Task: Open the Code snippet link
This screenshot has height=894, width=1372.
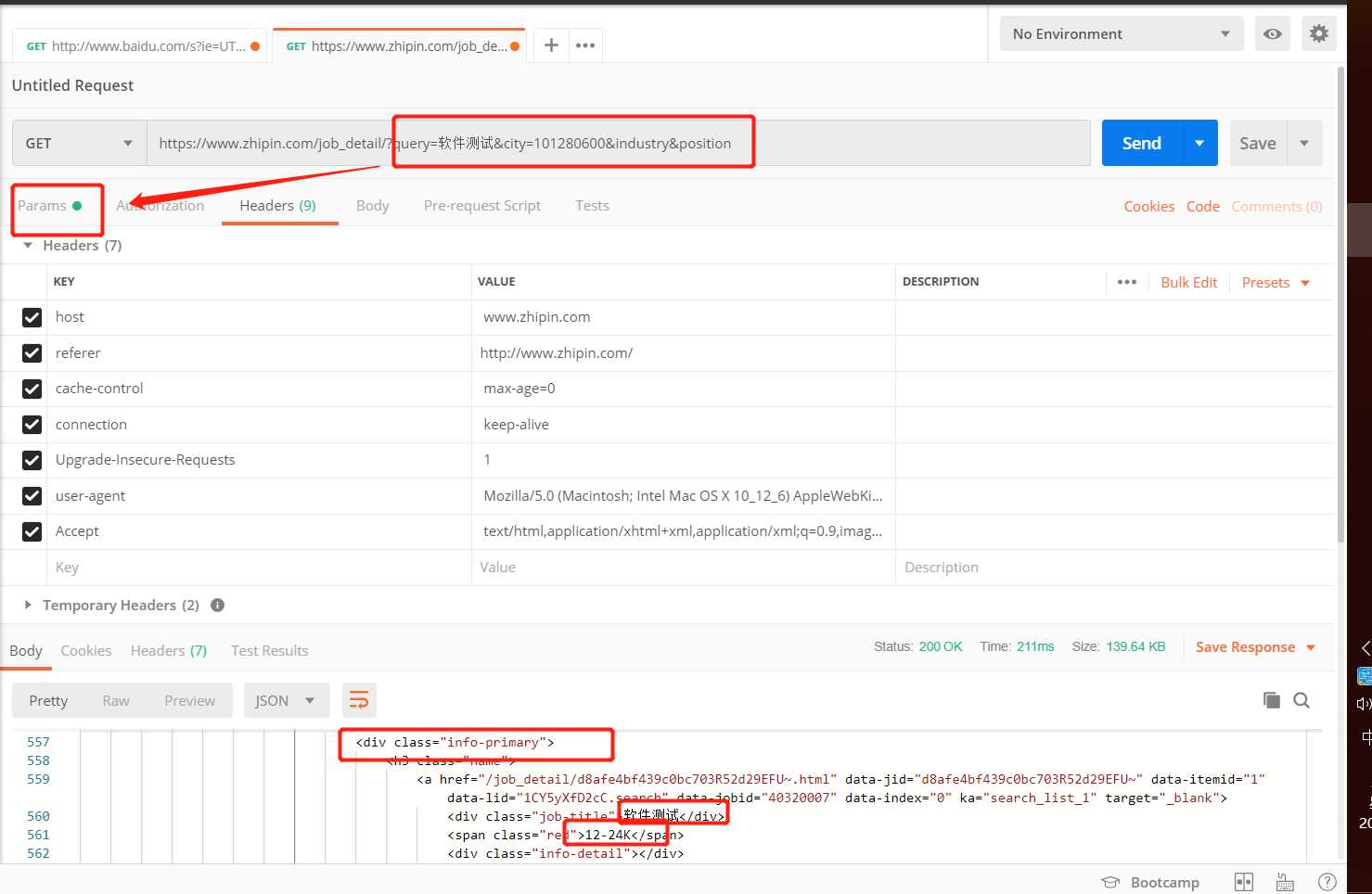Action: [x=1203, y=207]
